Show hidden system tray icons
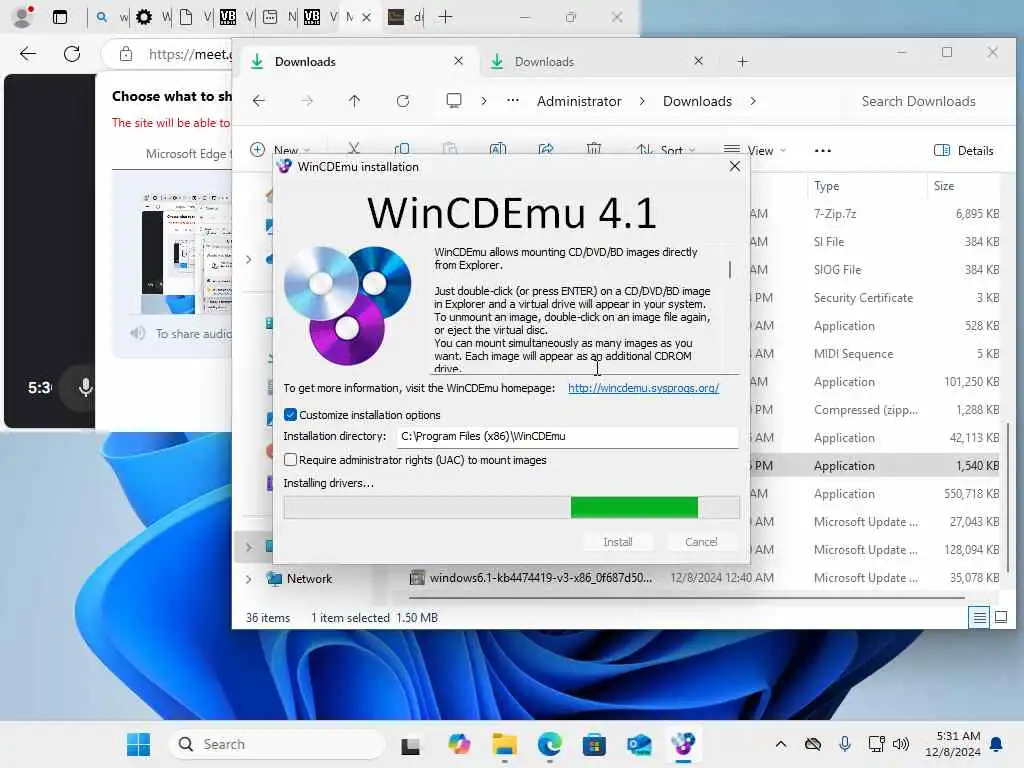Image resolution: width=1024 pixels, height=768 pixels. pyautogui.click(x=780, y=744)
